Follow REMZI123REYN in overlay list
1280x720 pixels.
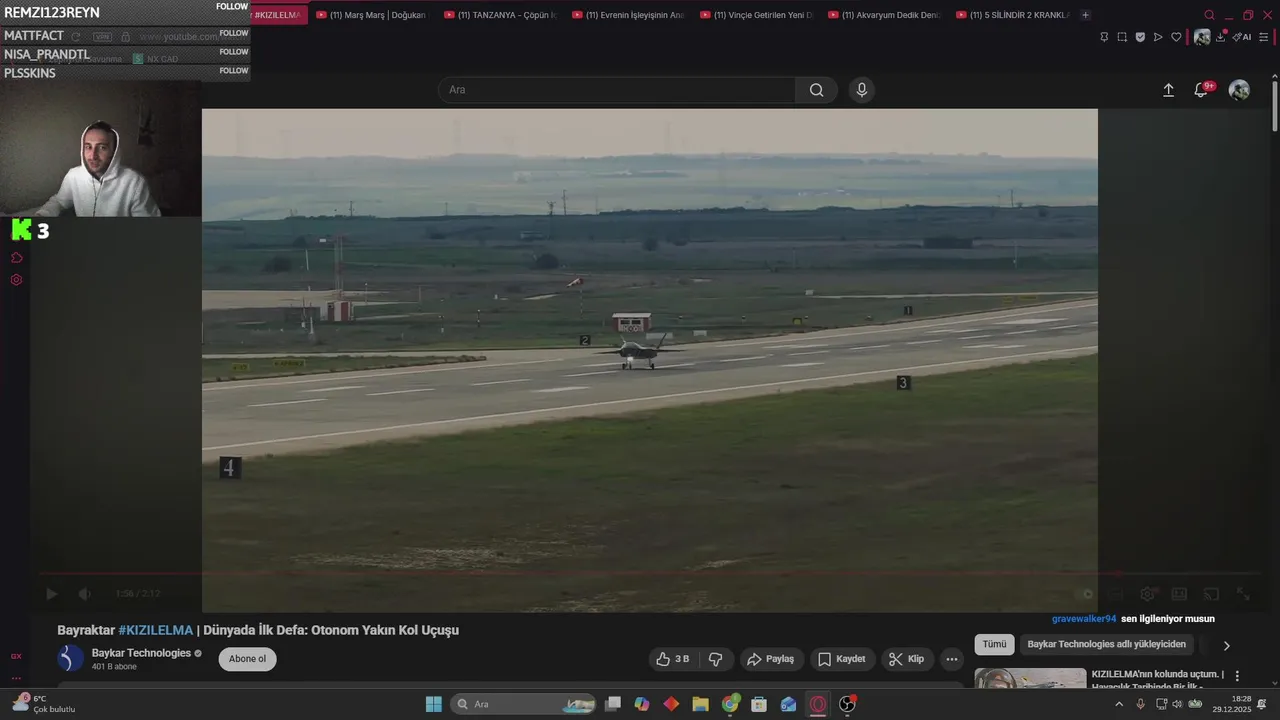[x=234, y=7]
